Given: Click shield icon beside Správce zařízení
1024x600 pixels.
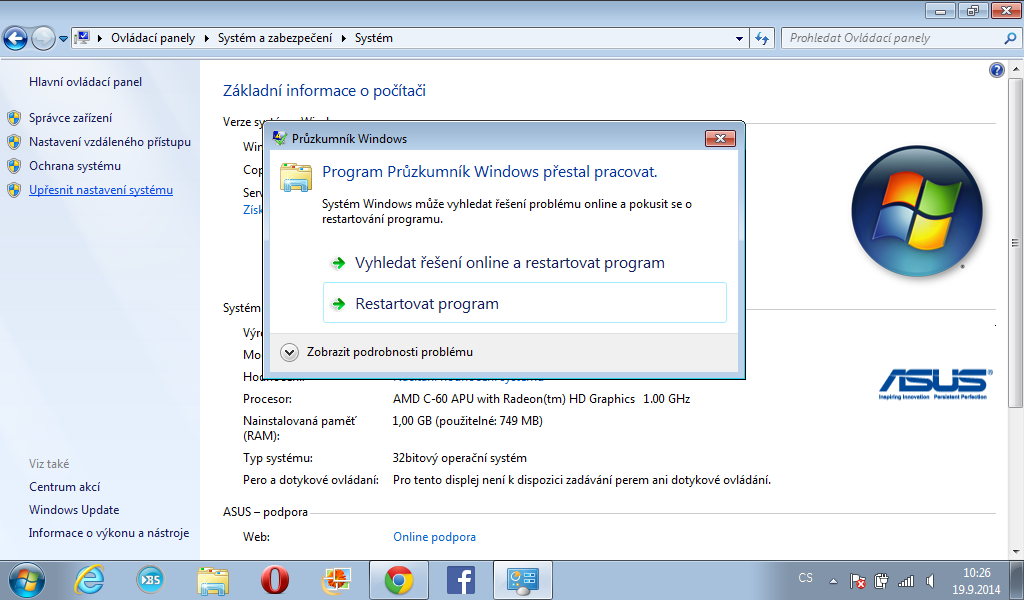Looking at the screenshot, I should coord(14,118).
